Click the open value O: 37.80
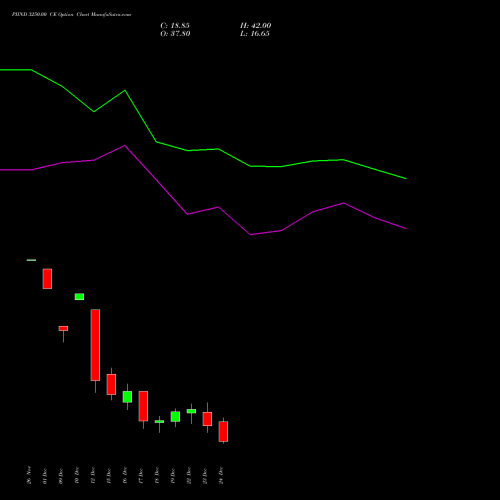 point(175,34)
